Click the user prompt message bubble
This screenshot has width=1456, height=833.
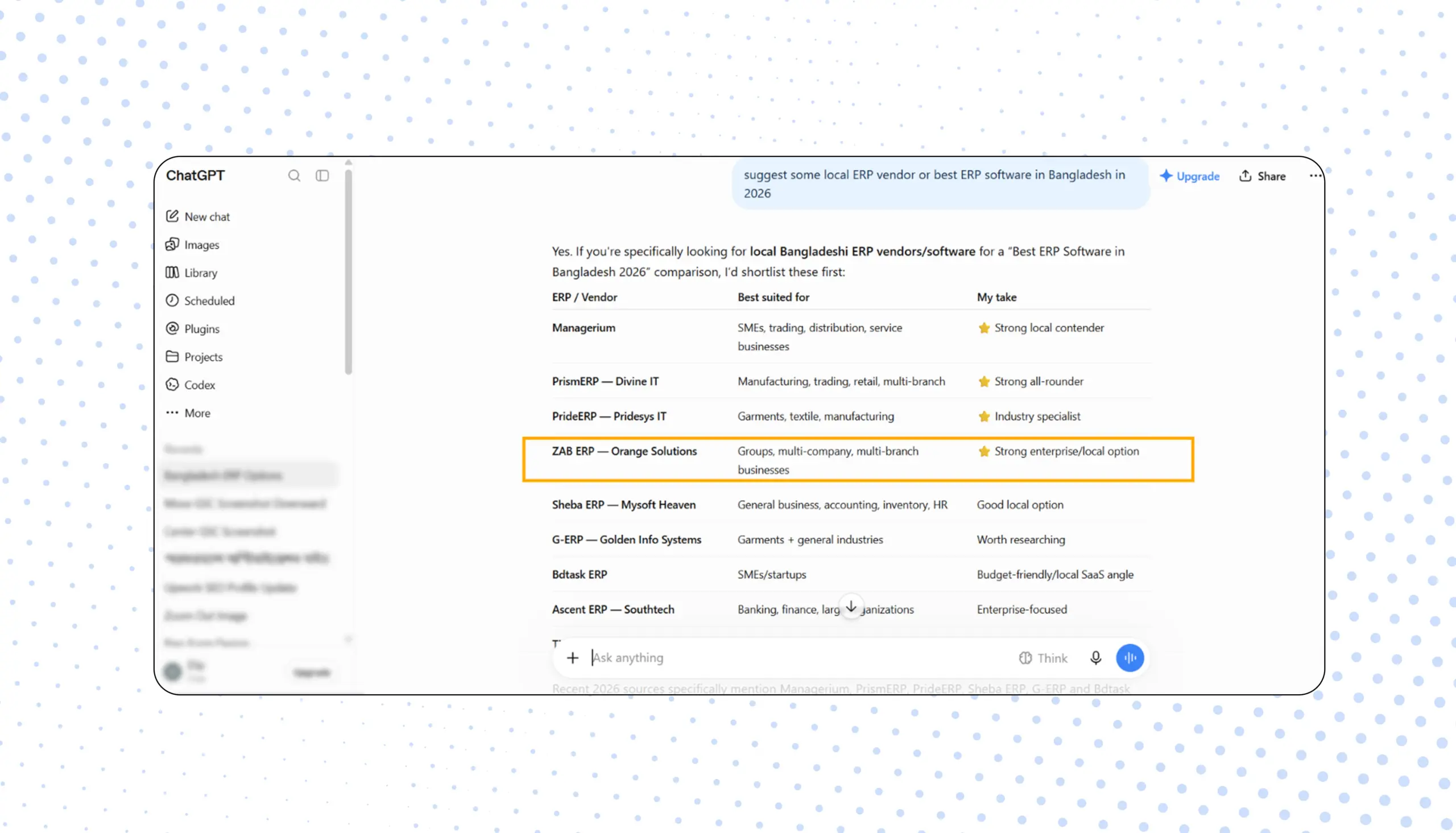point(941,184)
